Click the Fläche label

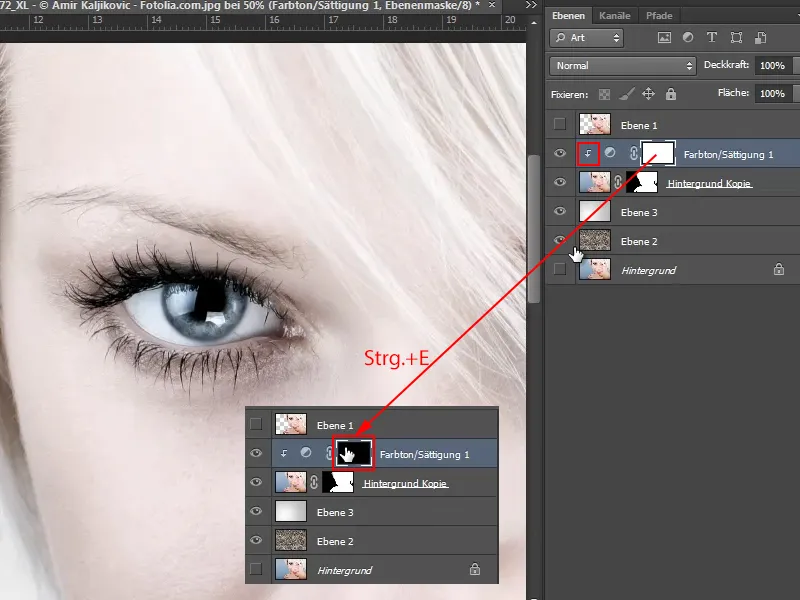733,93
